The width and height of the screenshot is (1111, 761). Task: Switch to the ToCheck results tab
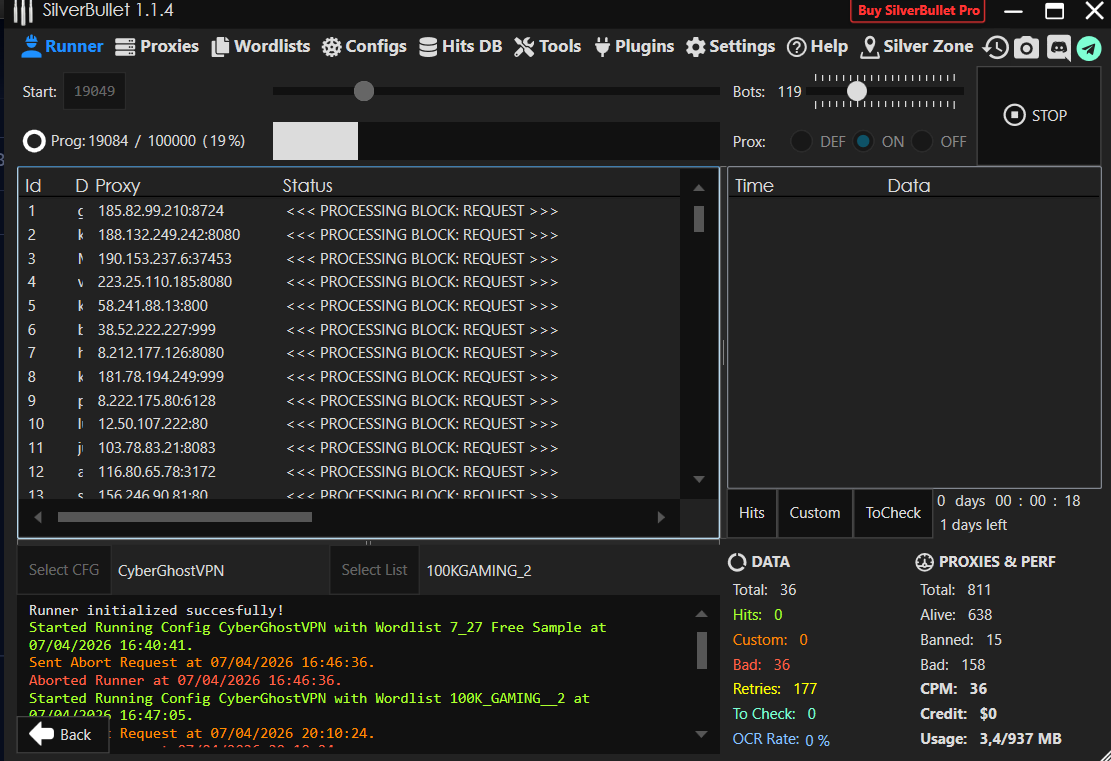point(893,513)
